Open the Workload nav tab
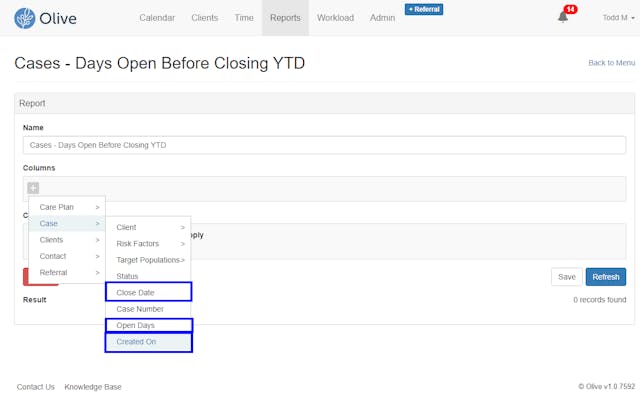 335,18
